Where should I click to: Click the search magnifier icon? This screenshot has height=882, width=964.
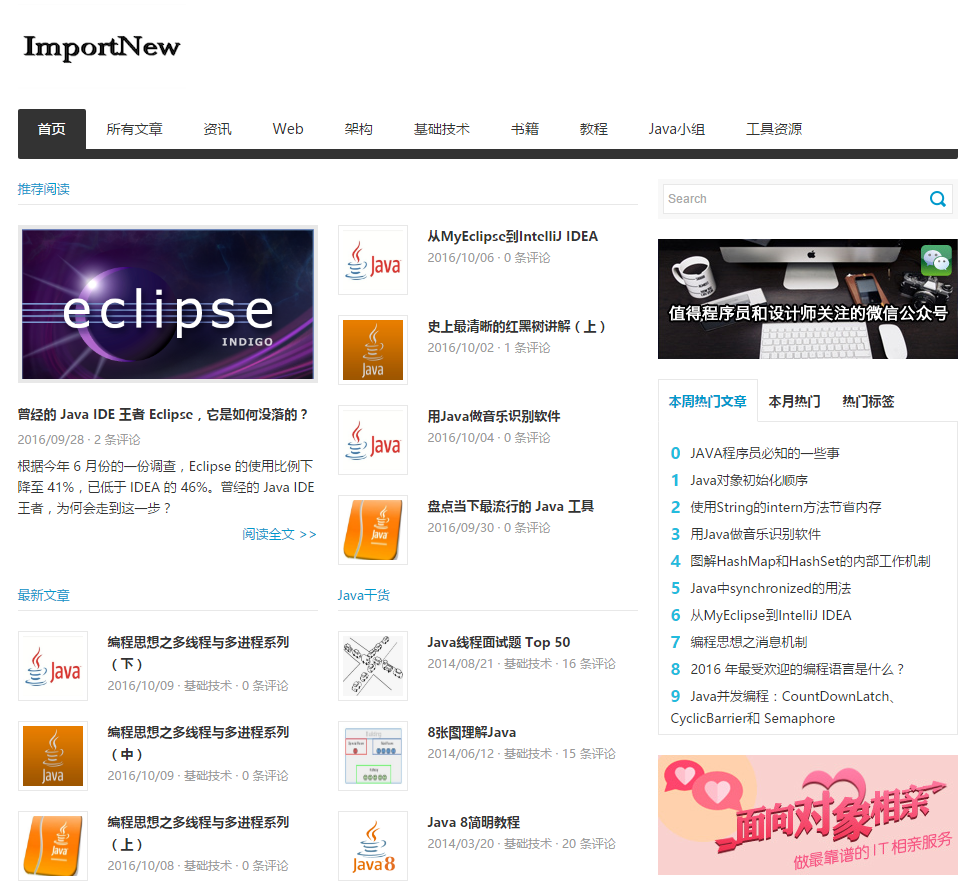[x=938, y=199]
